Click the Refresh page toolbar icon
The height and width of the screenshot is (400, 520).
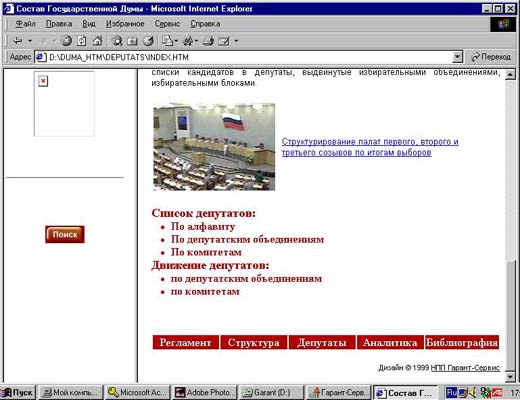pos(82,41)
